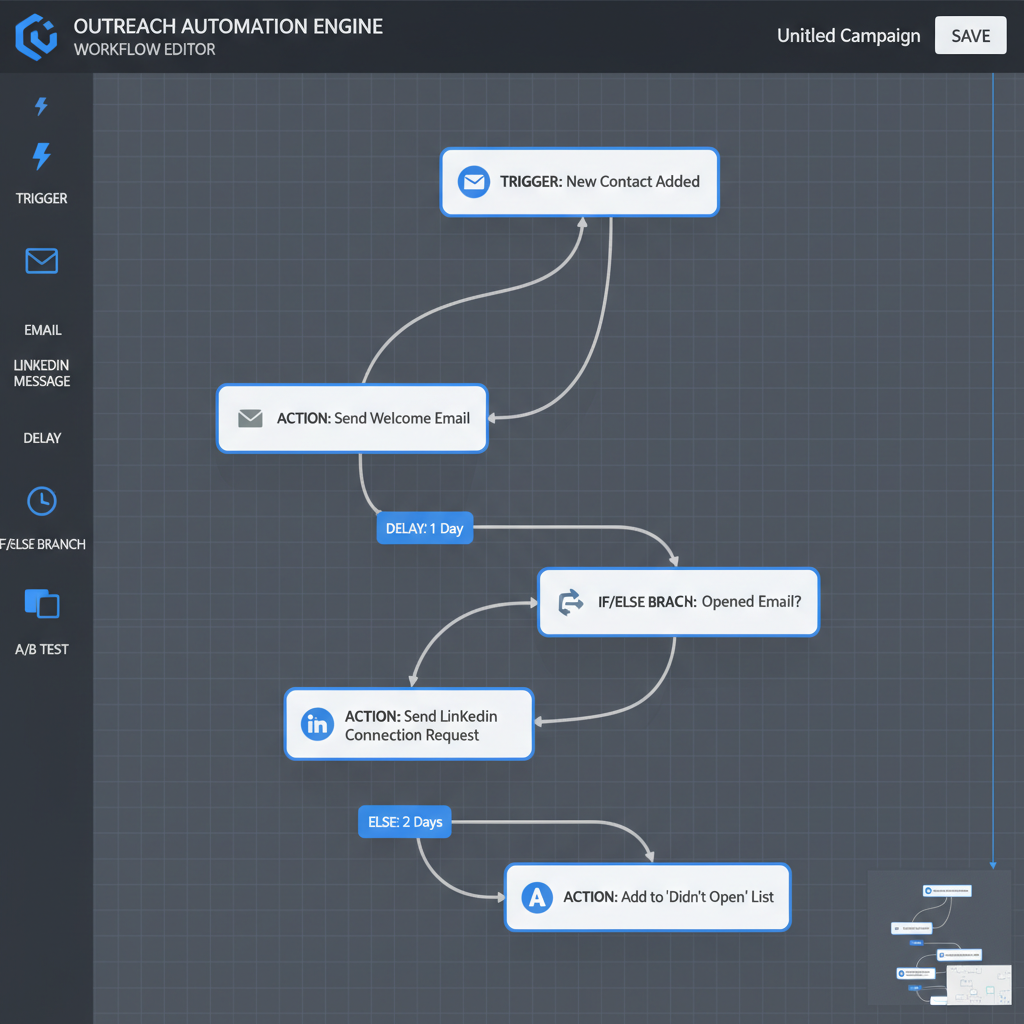Click the 'DELAY: 1 Day' badge
Viewport: 1024px width, 1024px height.
click(x=424, y=528)
